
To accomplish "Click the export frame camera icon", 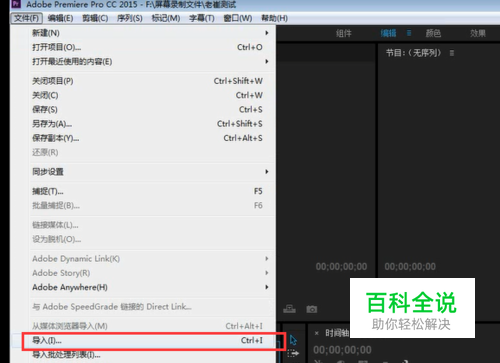I will coord(312,309).
